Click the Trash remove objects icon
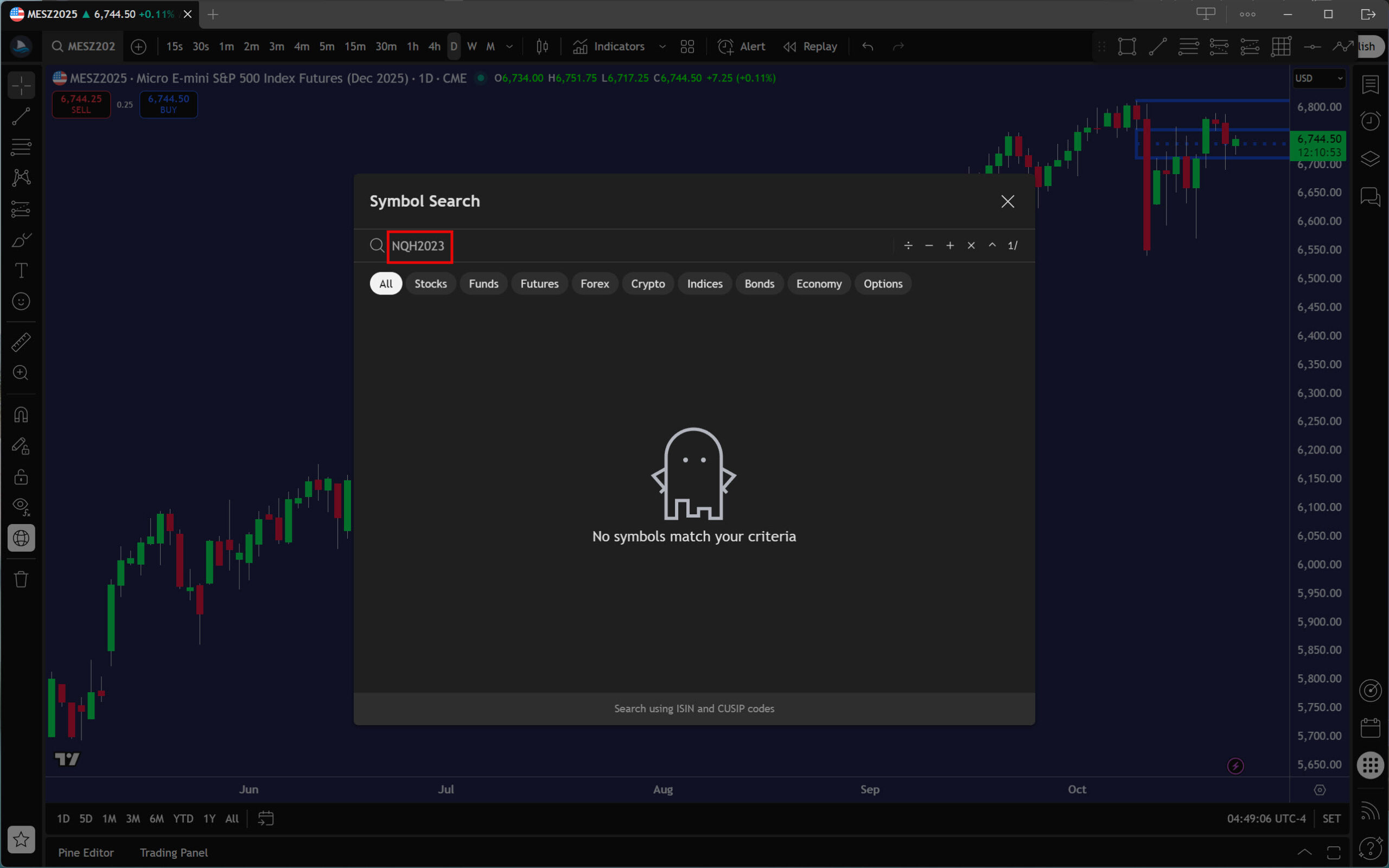This screenshot has width=1389, height=868. point(21,579)
